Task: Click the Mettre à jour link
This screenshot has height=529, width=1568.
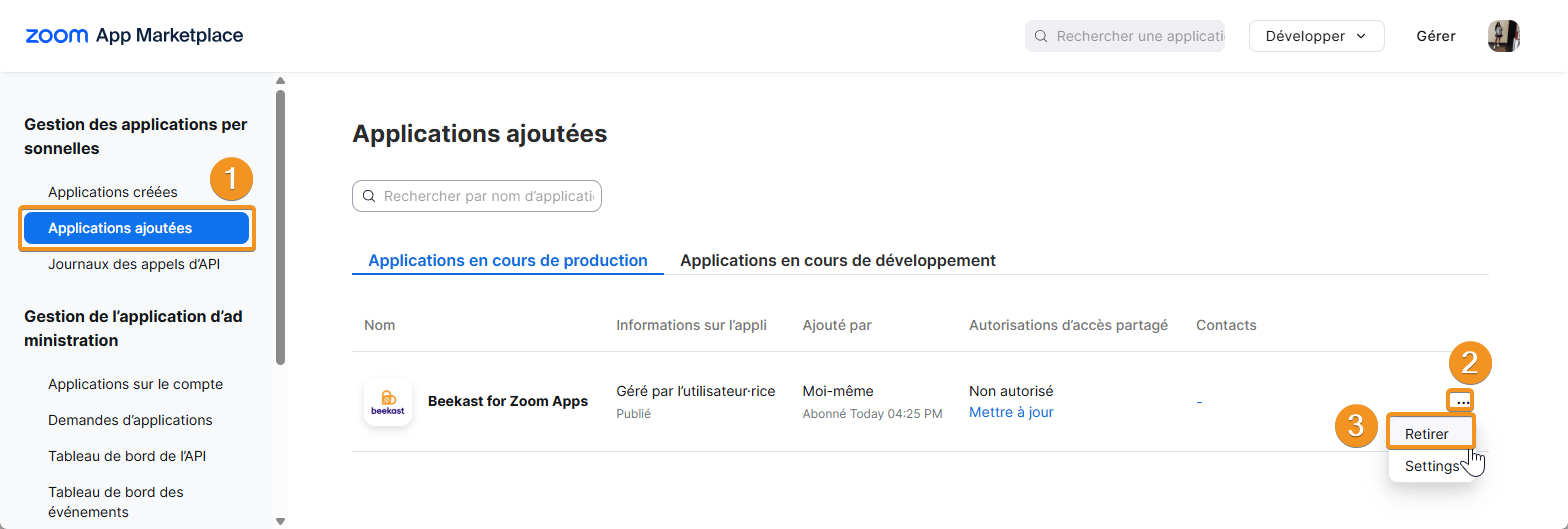Action: (1011, 412)
